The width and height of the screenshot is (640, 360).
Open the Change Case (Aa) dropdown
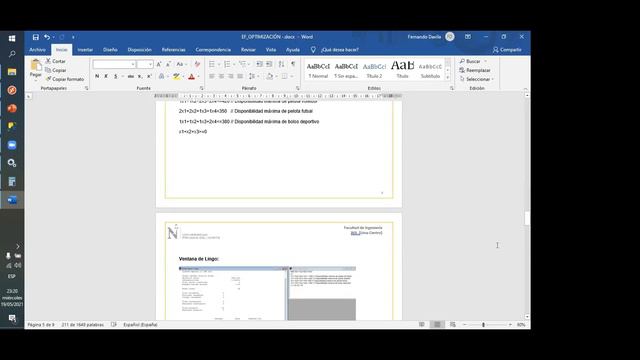pos(182,64)
